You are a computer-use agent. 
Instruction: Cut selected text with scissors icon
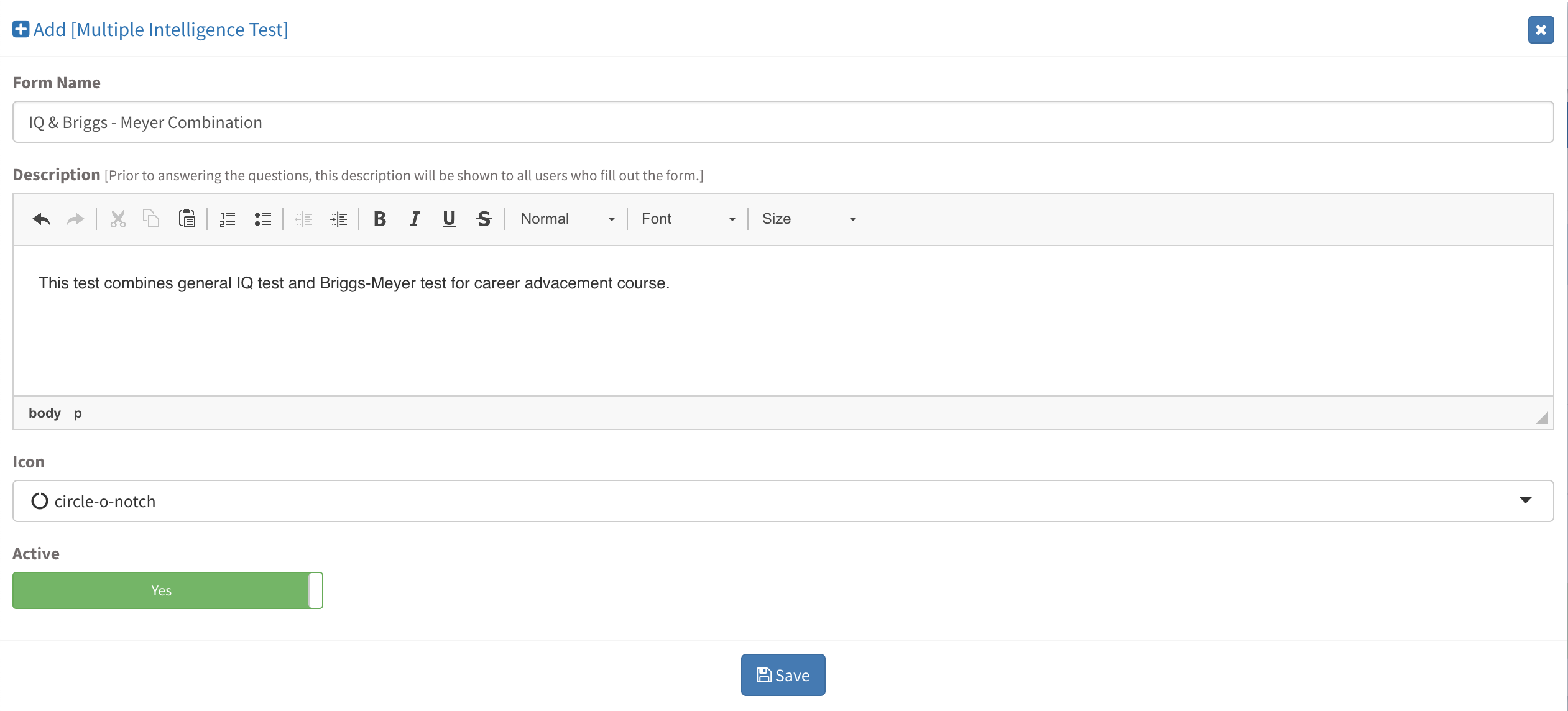coord(118,219)
